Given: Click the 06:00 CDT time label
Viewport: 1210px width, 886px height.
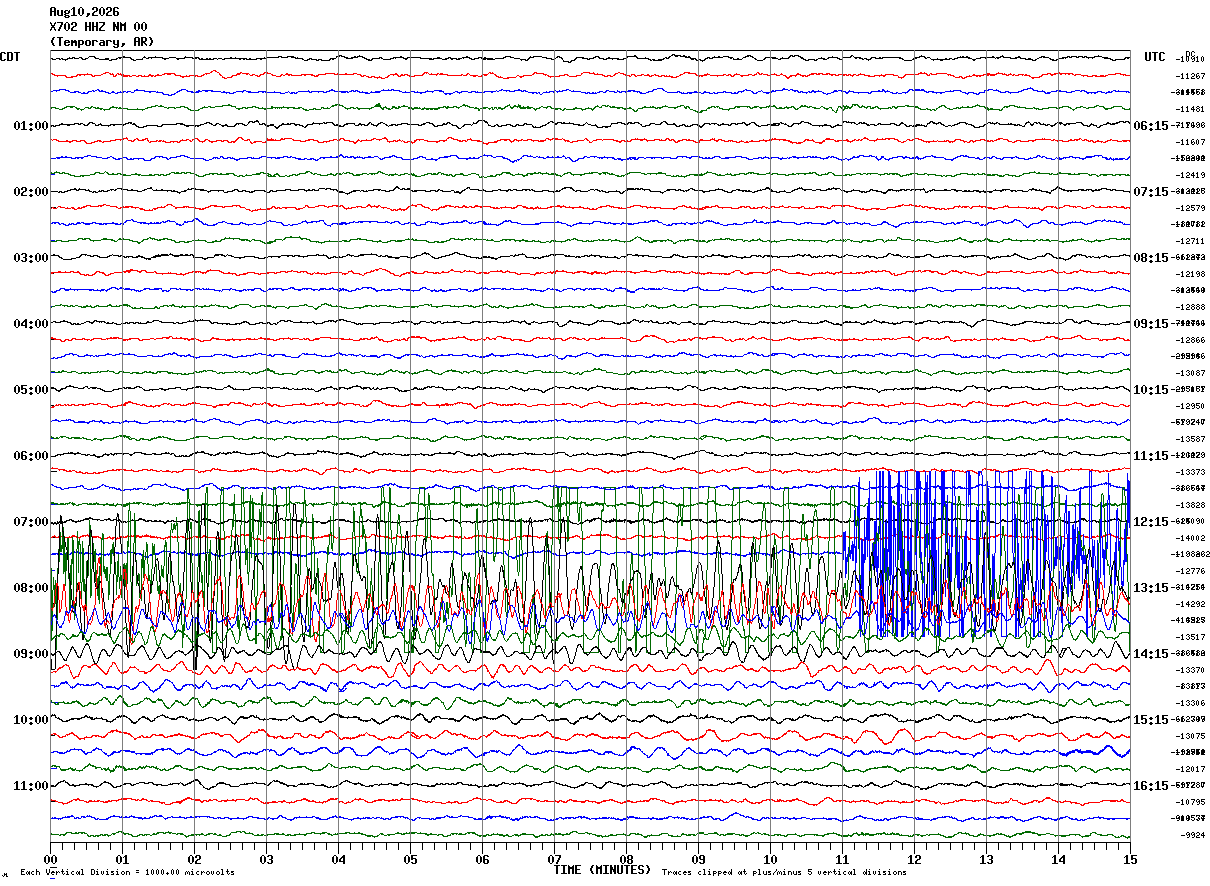Looking at the screenshot, I should 31,456.
